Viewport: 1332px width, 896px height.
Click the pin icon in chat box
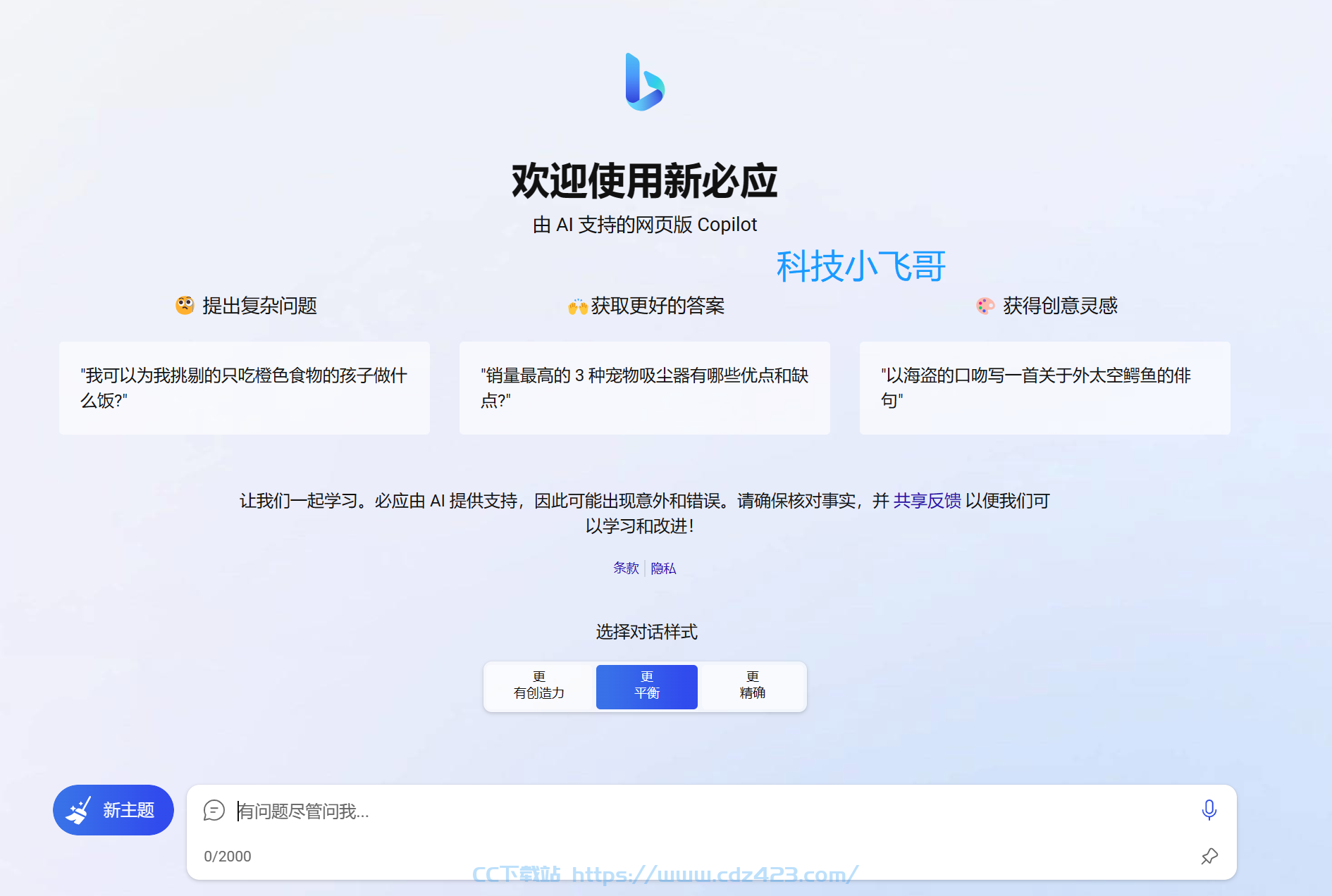(1209, 856)
